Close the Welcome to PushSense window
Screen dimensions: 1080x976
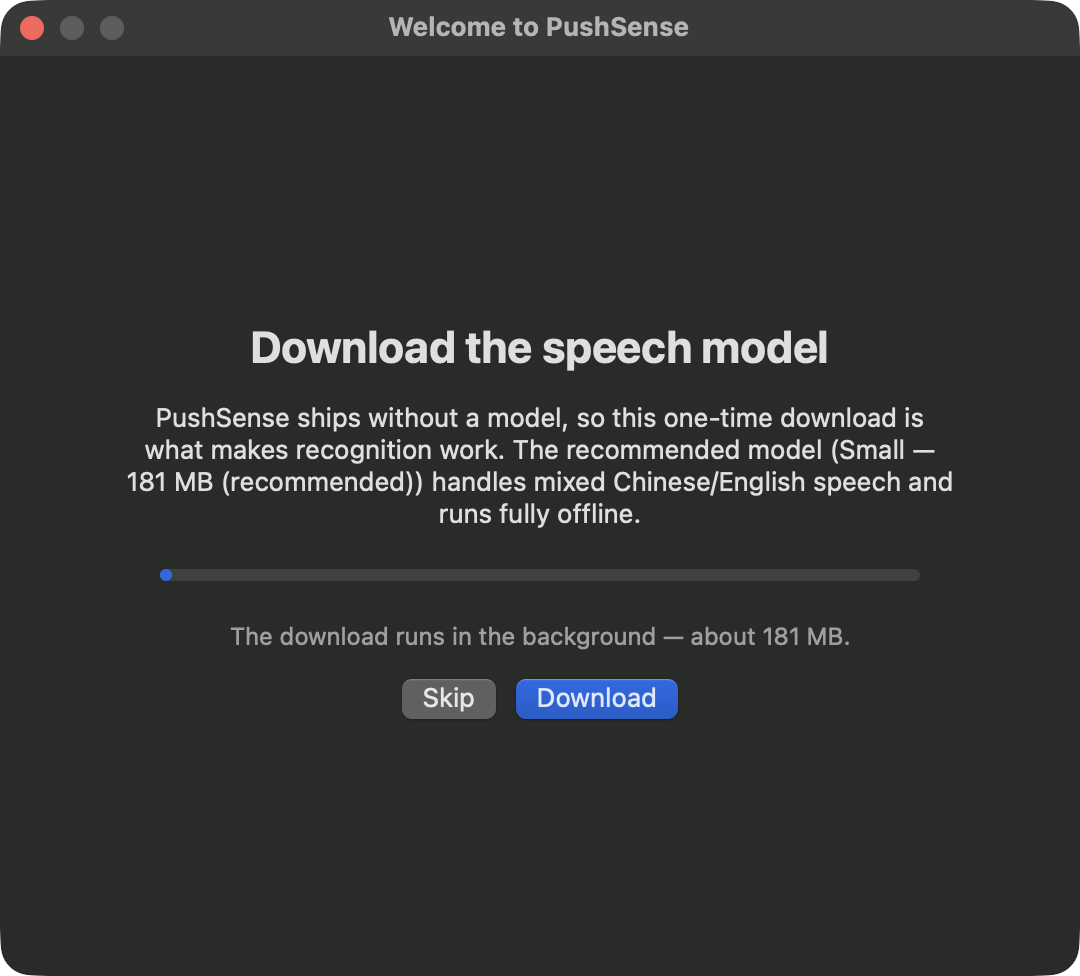pyautogui.click(x=32, y=28)
